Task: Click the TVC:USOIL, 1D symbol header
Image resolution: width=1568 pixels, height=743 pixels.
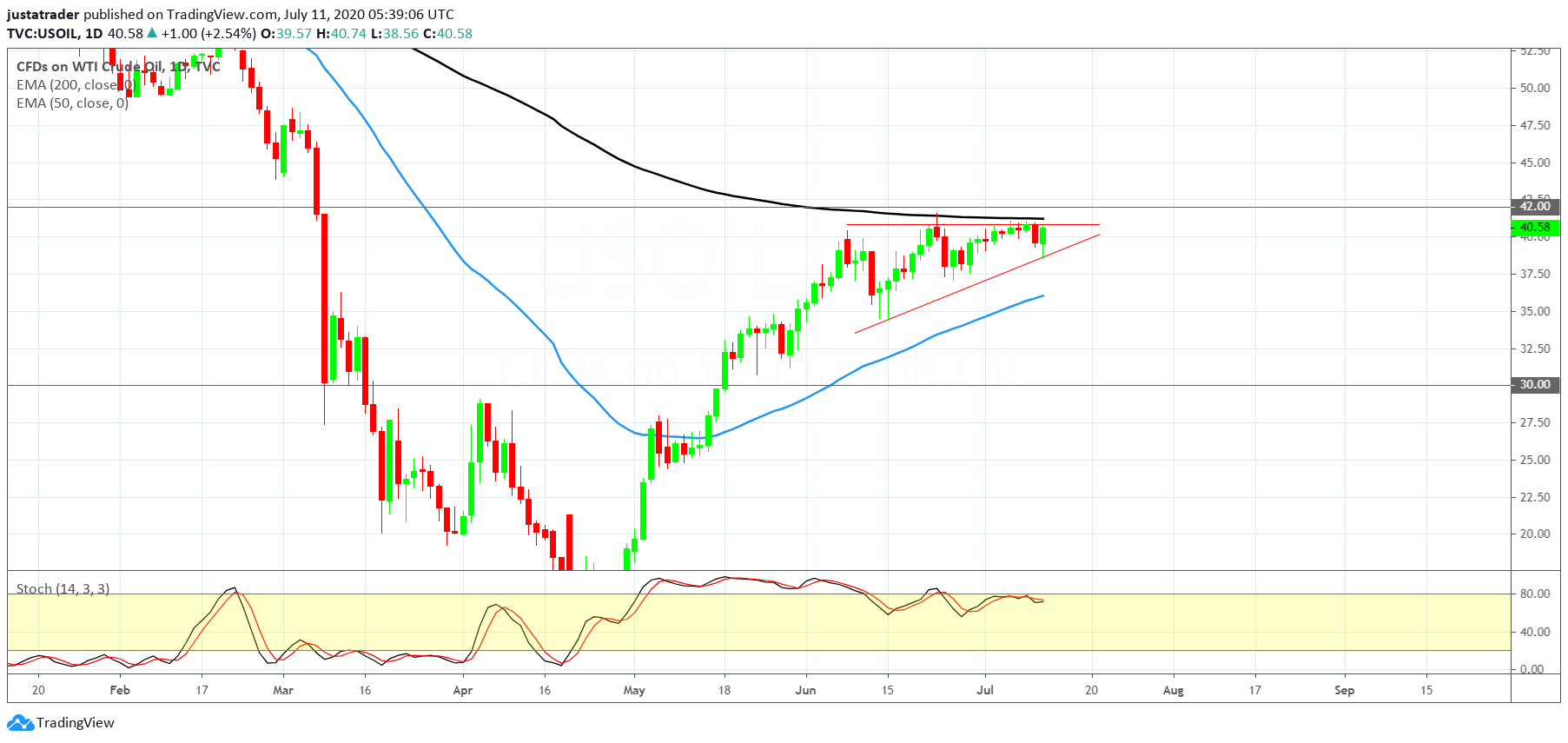Action: click(x=55, y=34)
